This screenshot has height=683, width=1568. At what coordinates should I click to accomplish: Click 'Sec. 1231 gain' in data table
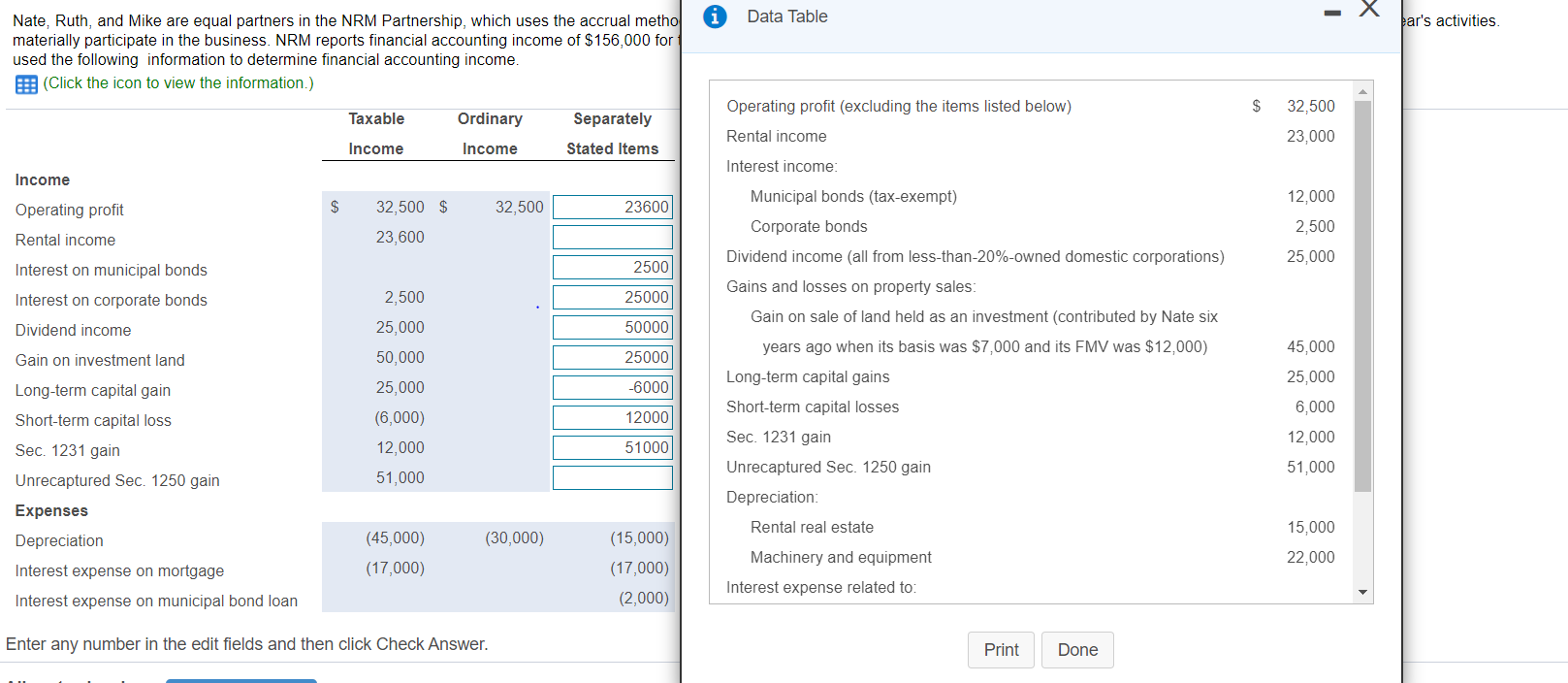(x=779, y=437)
